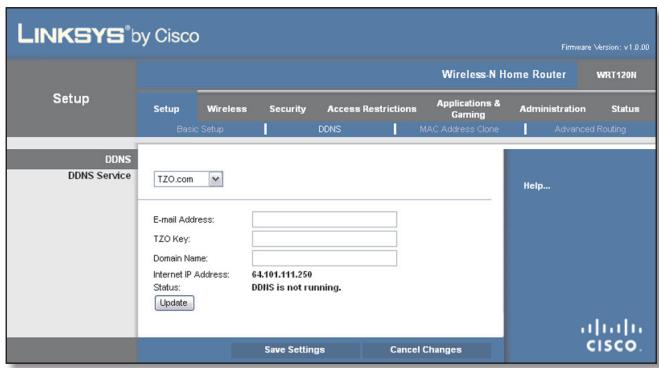Click the DDNS section header on left
659x368 pixels.
(118, 159)
